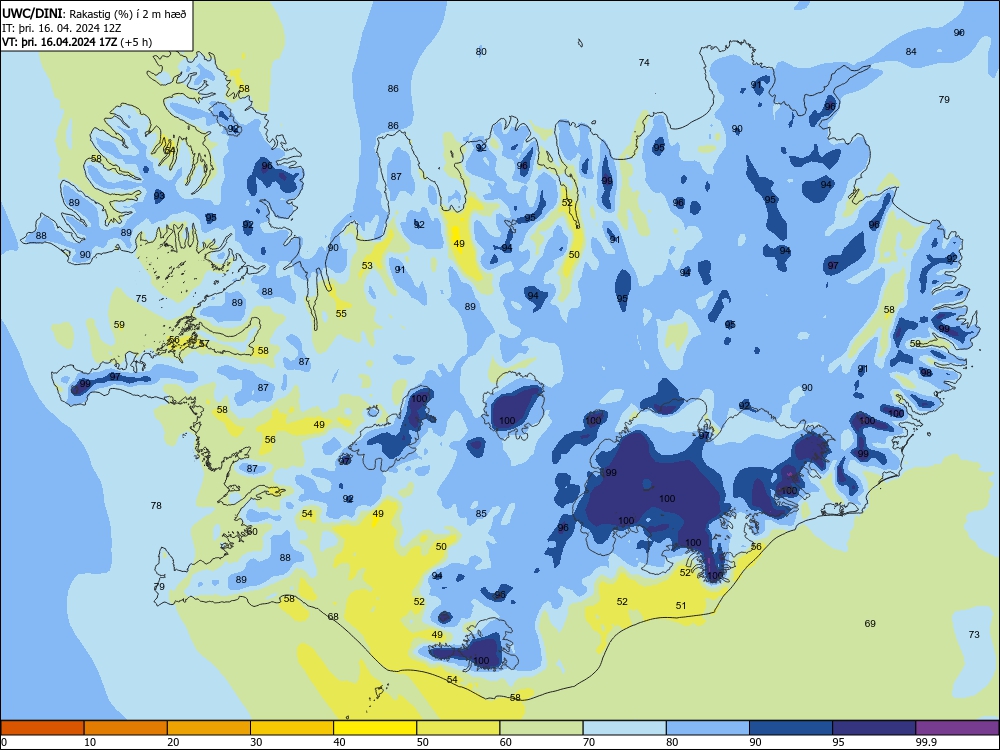
Task: Click the legend tick label '30'
Action: click(x=256, y=742)
